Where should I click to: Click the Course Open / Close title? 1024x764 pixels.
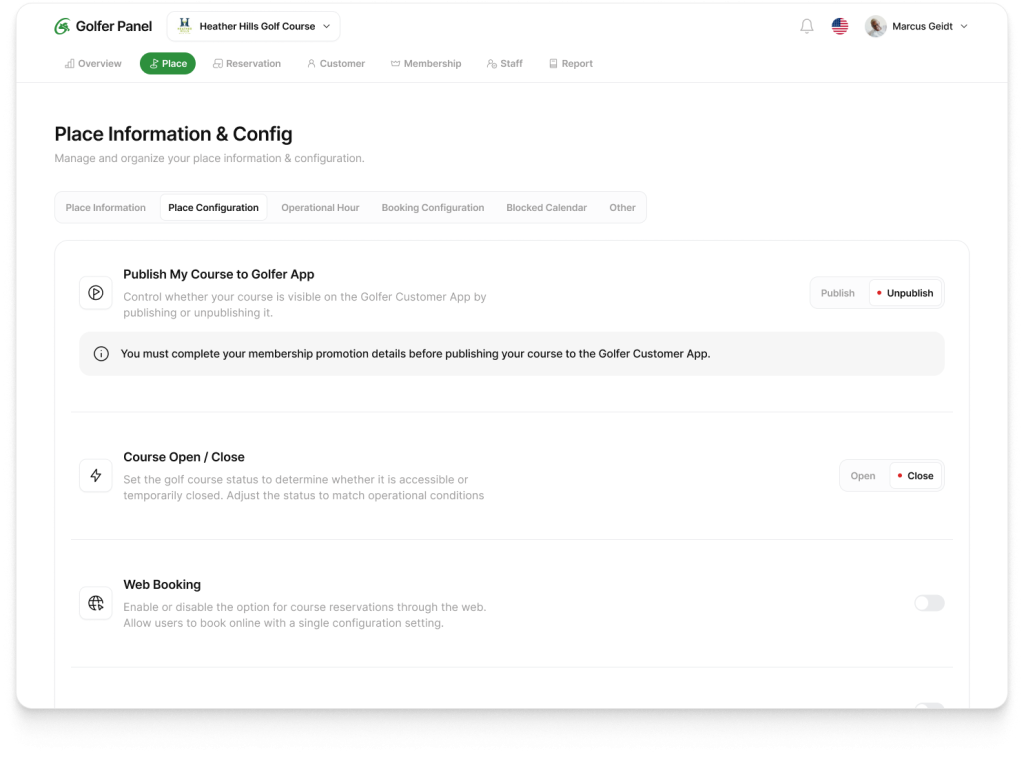tap(184, 457)
